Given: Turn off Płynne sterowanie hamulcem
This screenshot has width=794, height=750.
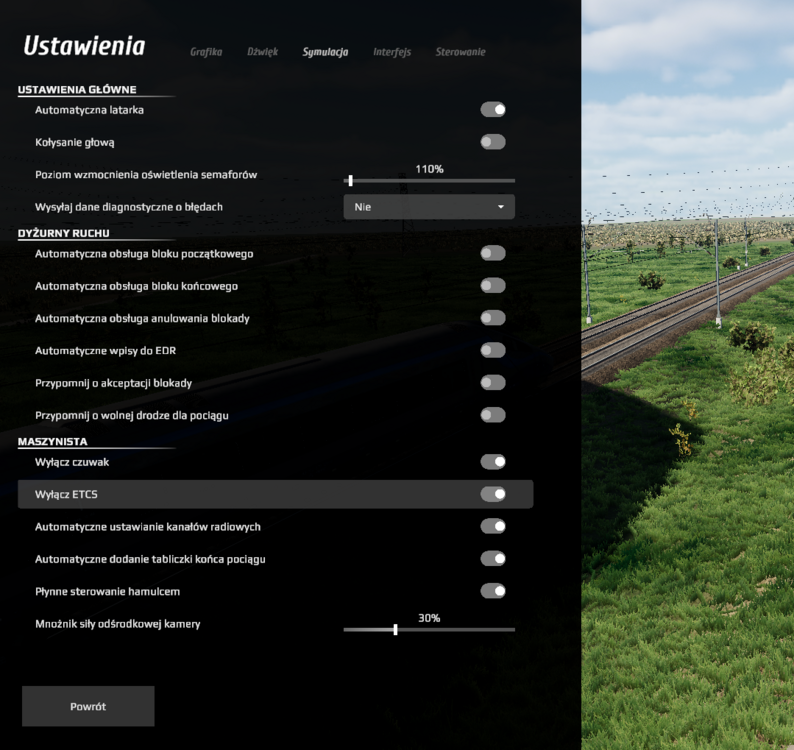Looking at the screenshot, I should 493,591.
